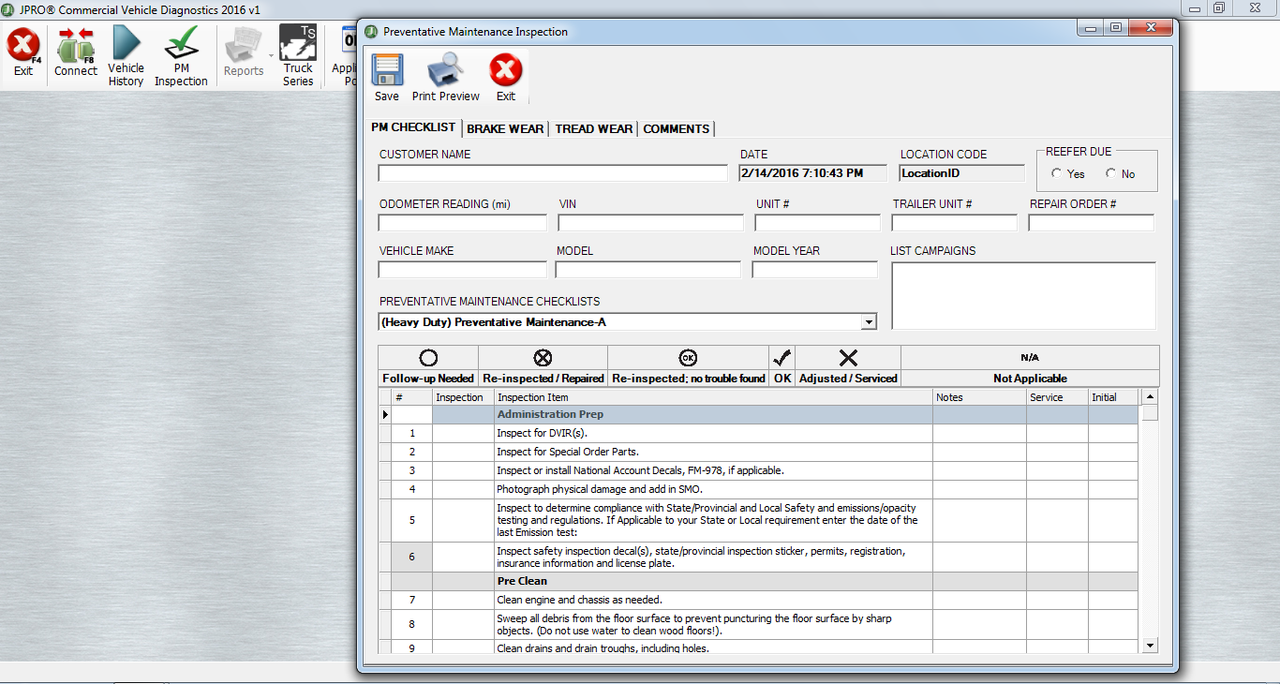Image resolution: width=1280 pixels, height=684 pixels.
Task: Click the Customer Name input field
Action: coord(553,173)
